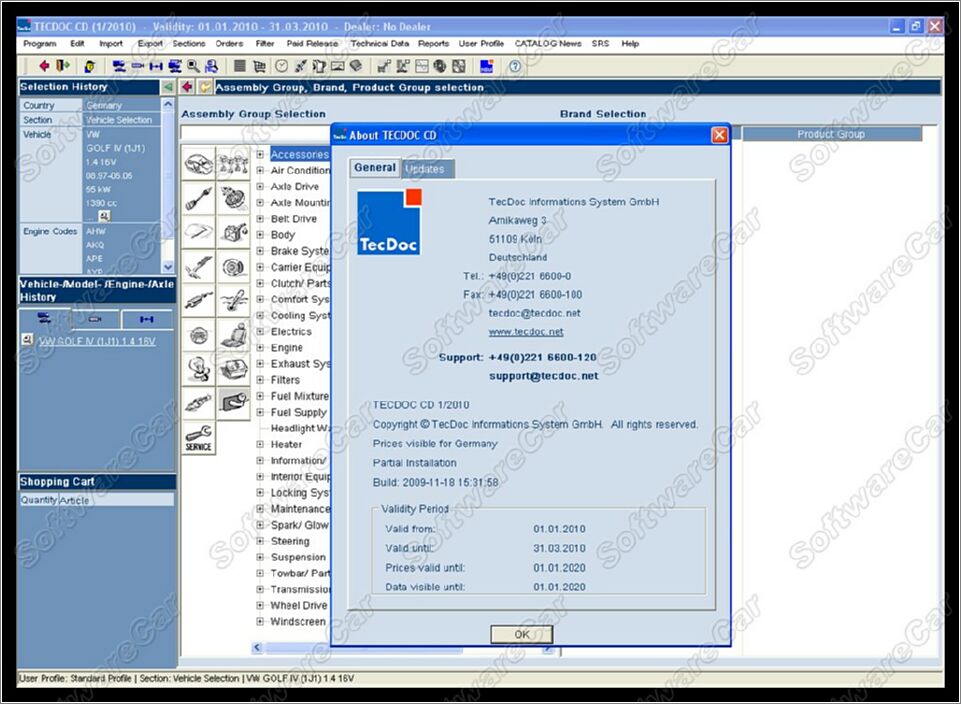This screenshot has height=704, width=961.
Task: Open the CATALOG News menu
Action: (x=548, y=44)
